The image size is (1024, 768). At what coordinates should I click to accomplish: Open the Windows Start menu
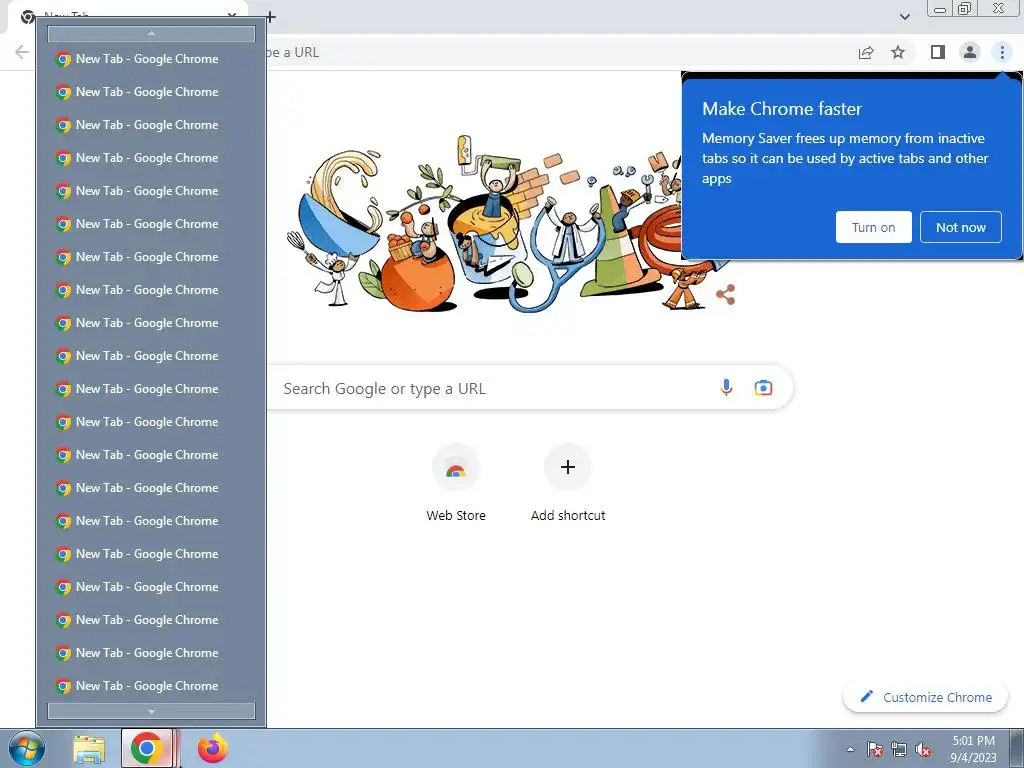pyautogui.click(x=26, y=748)
